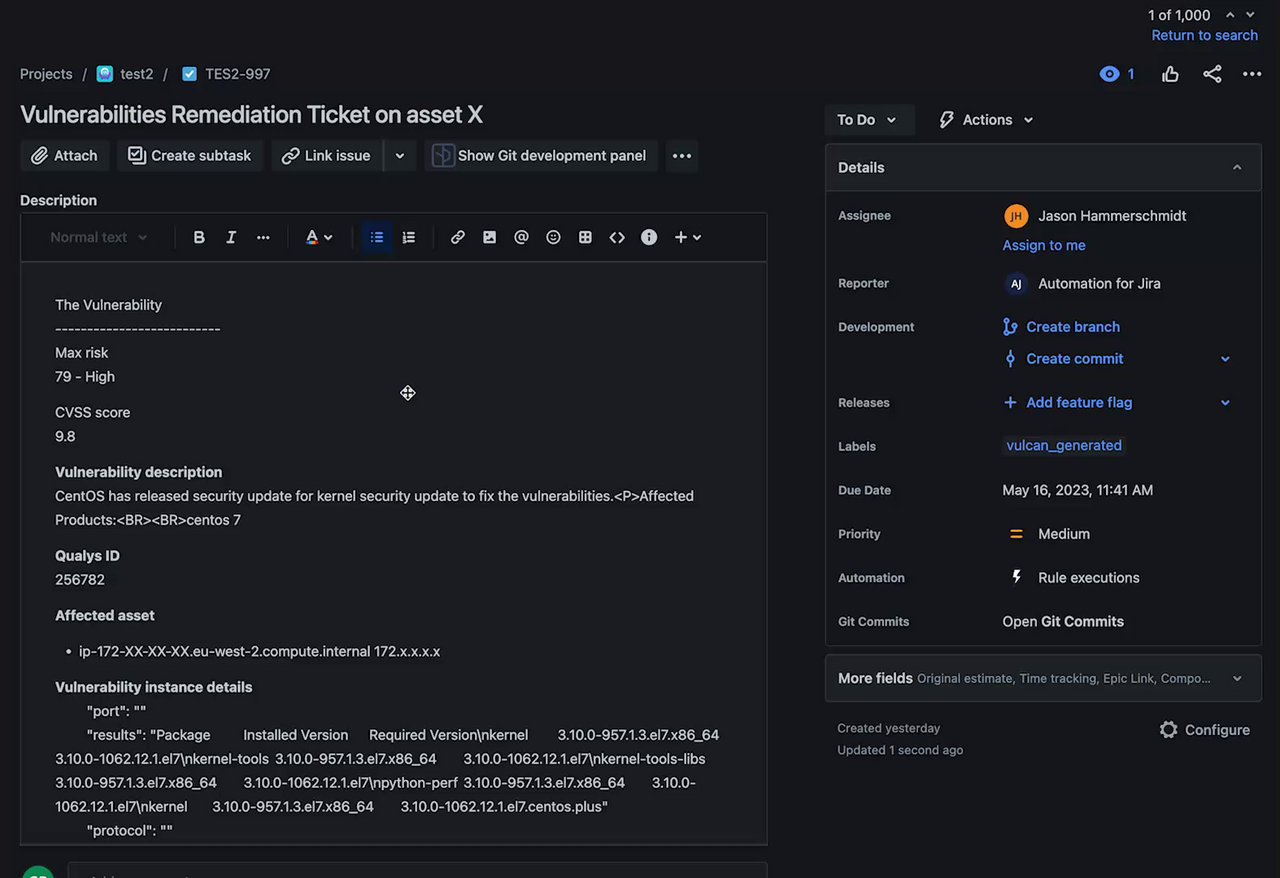Click the Bold formatting icon
The image size is (1280, 878).
point(199,237)
